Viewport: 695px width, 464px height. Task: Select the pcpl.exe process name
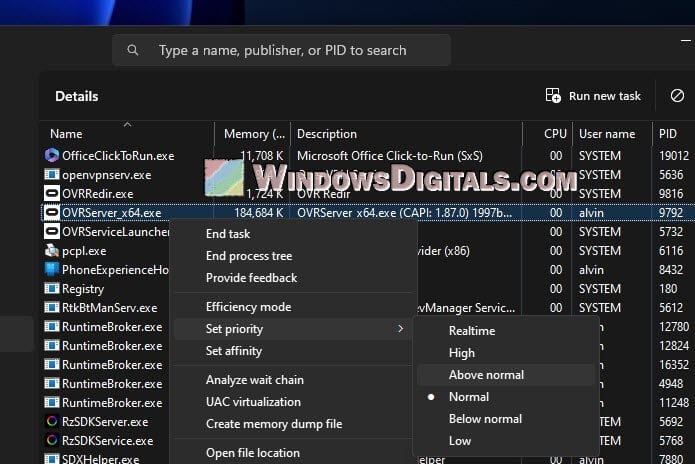84,251
